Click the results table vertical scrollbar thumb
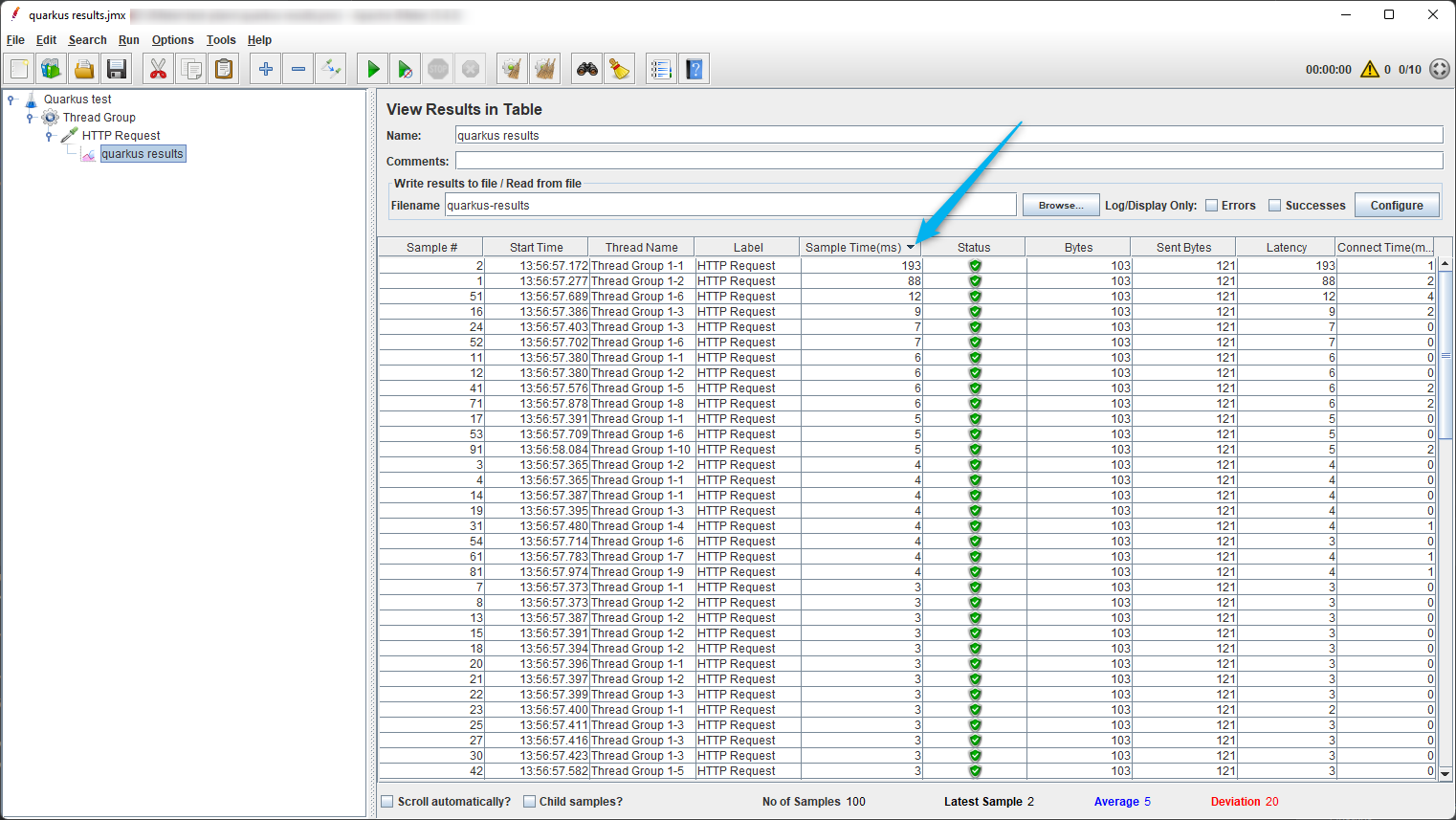The height and width of the screenshot is (820, 1456). [1445, 356]
